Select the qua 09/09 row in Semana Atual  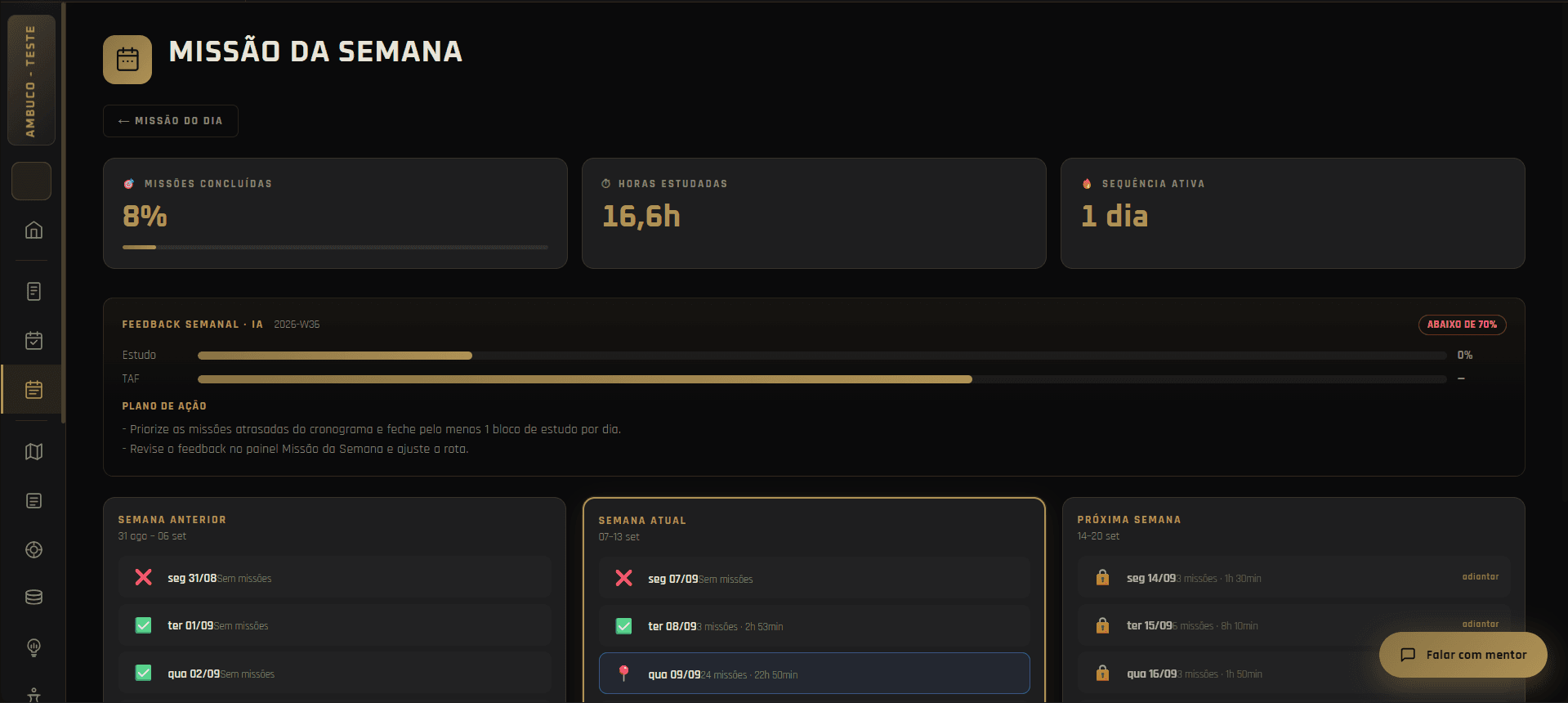click(x=814, y=674)
